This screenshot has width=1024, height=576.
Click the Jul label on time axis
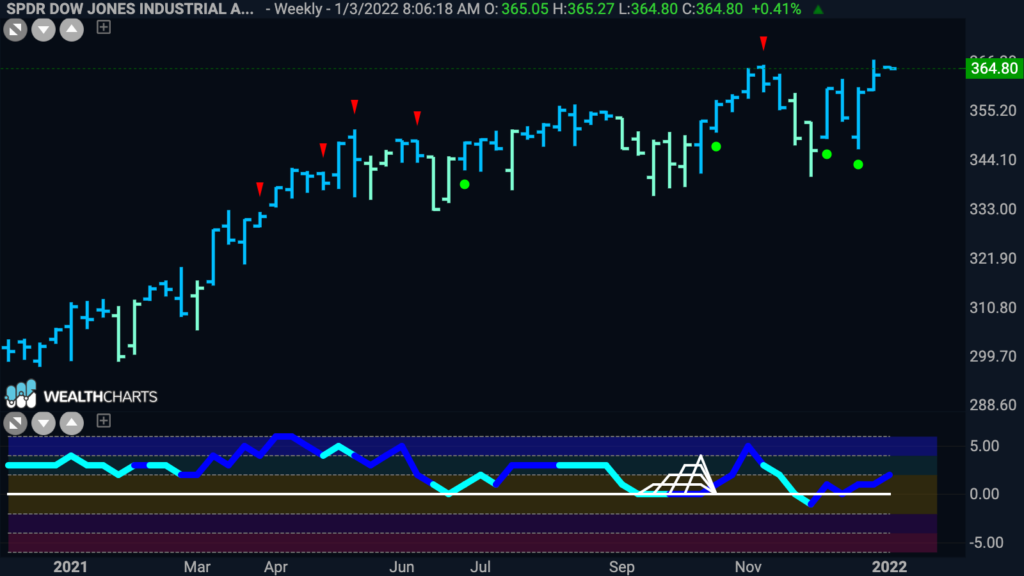(481, 566)
